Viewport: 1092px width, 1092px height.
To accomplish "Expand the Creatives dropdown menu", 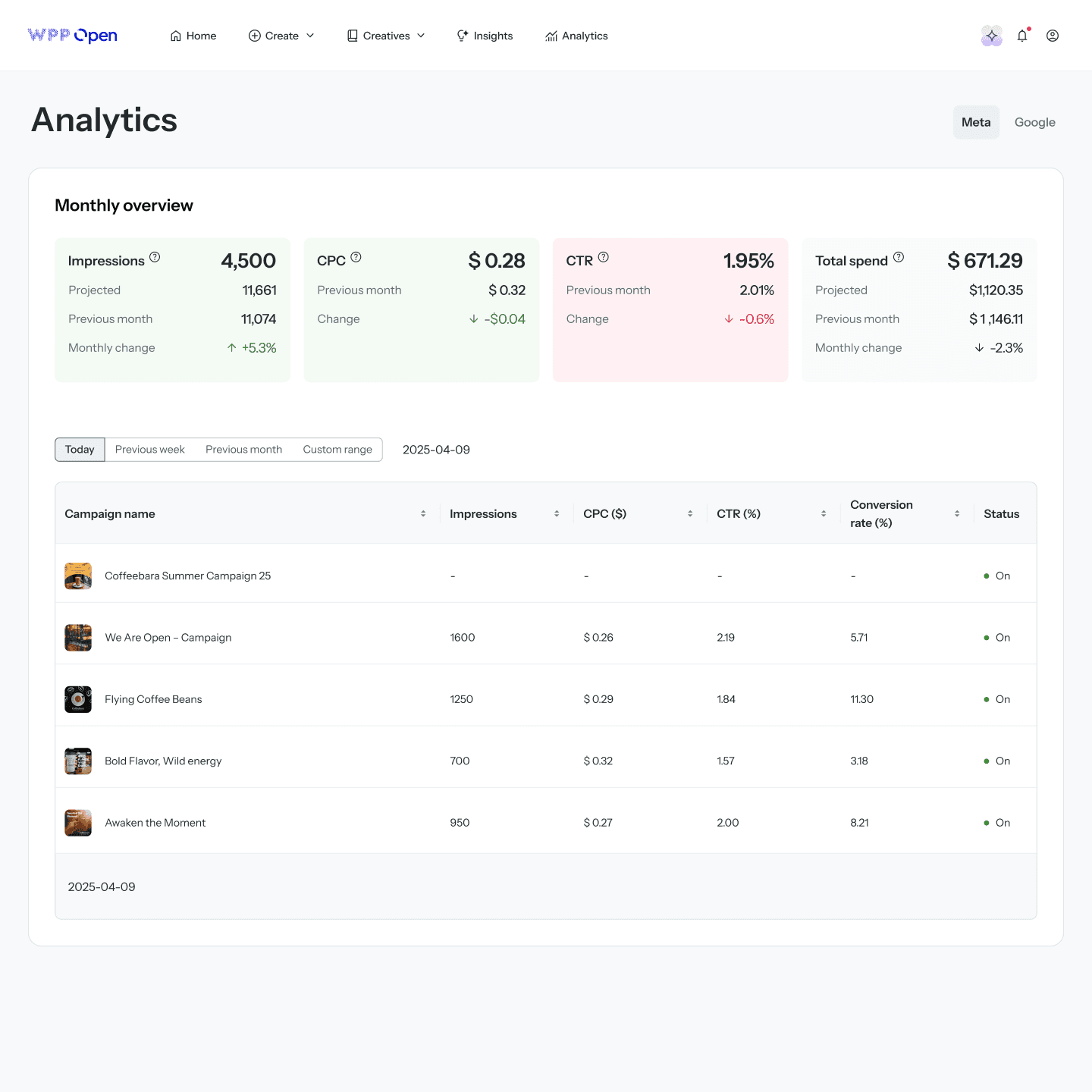I will 386,36.
